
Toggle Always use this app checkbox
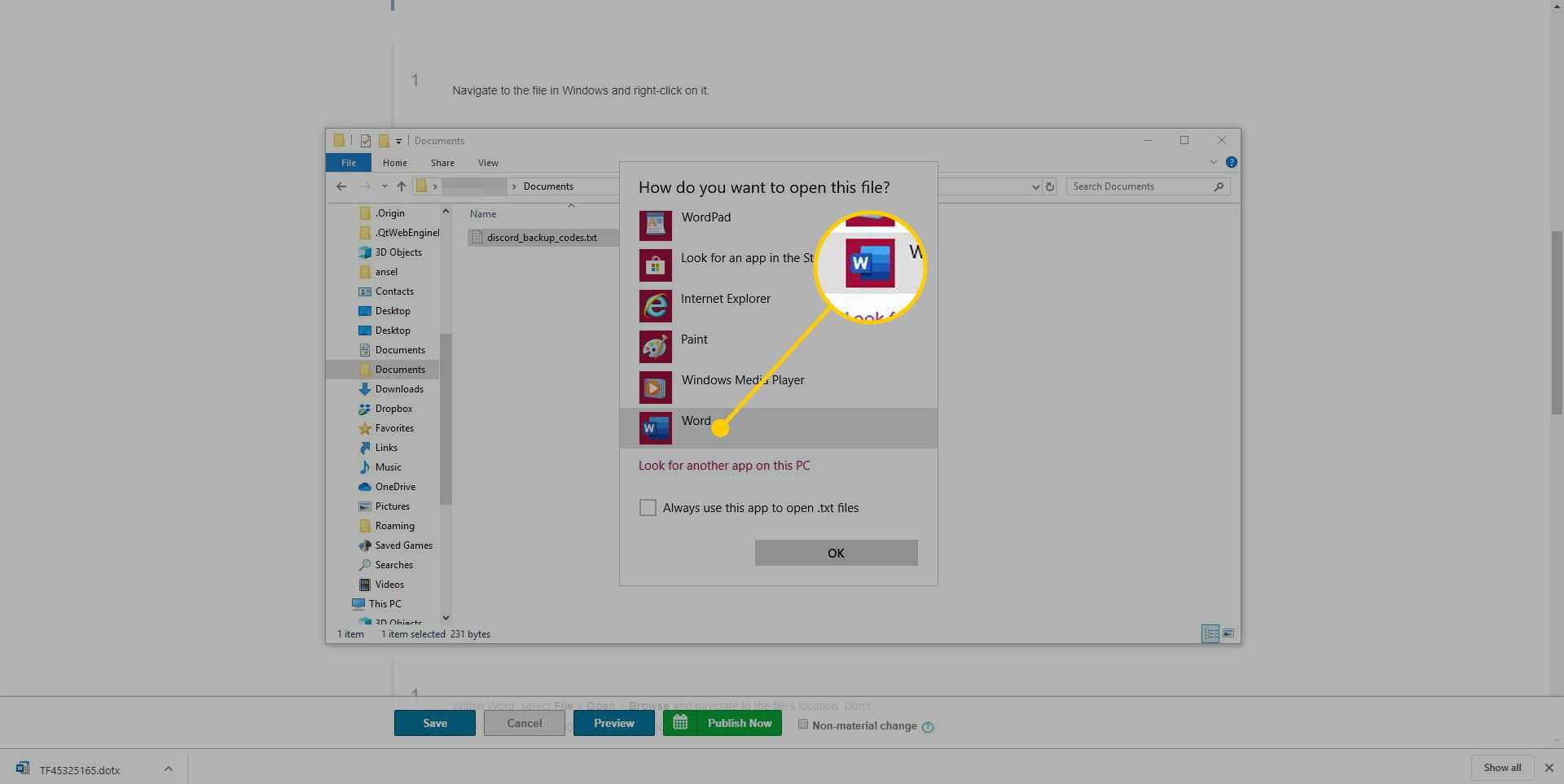click(648, 507)
